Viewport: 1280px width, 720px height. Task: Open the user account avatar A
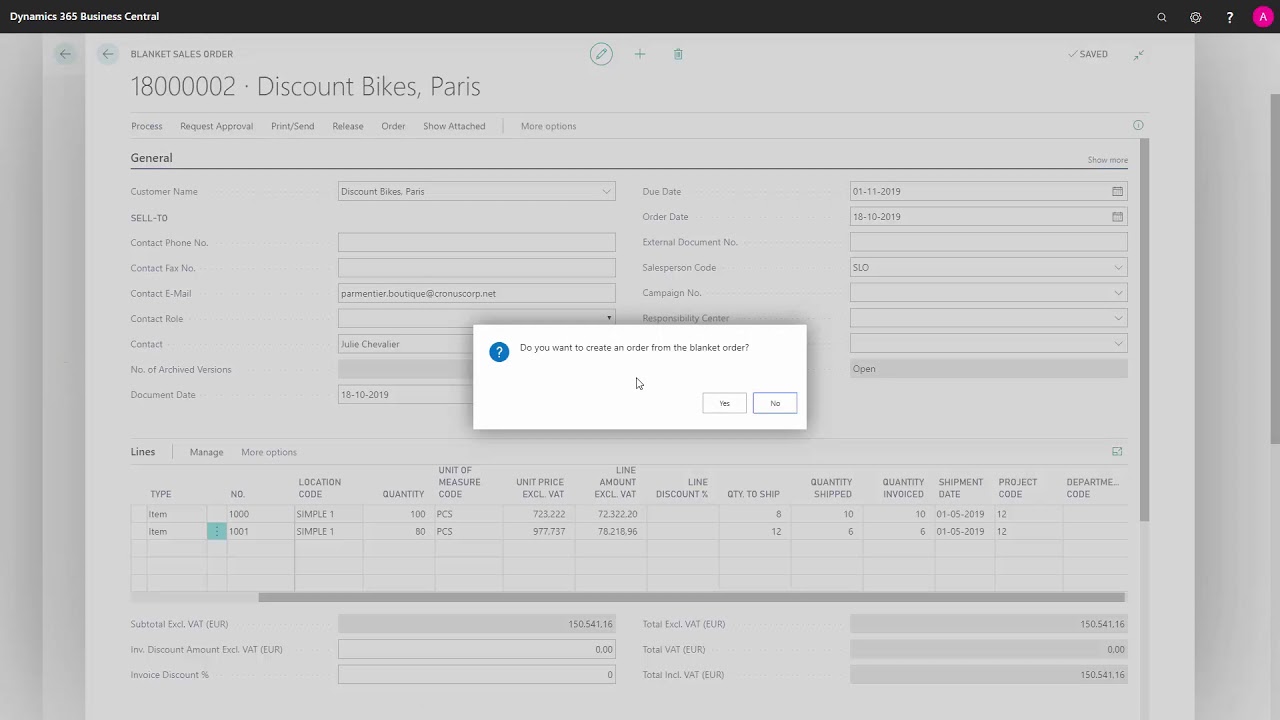[x=1262, y=17]
